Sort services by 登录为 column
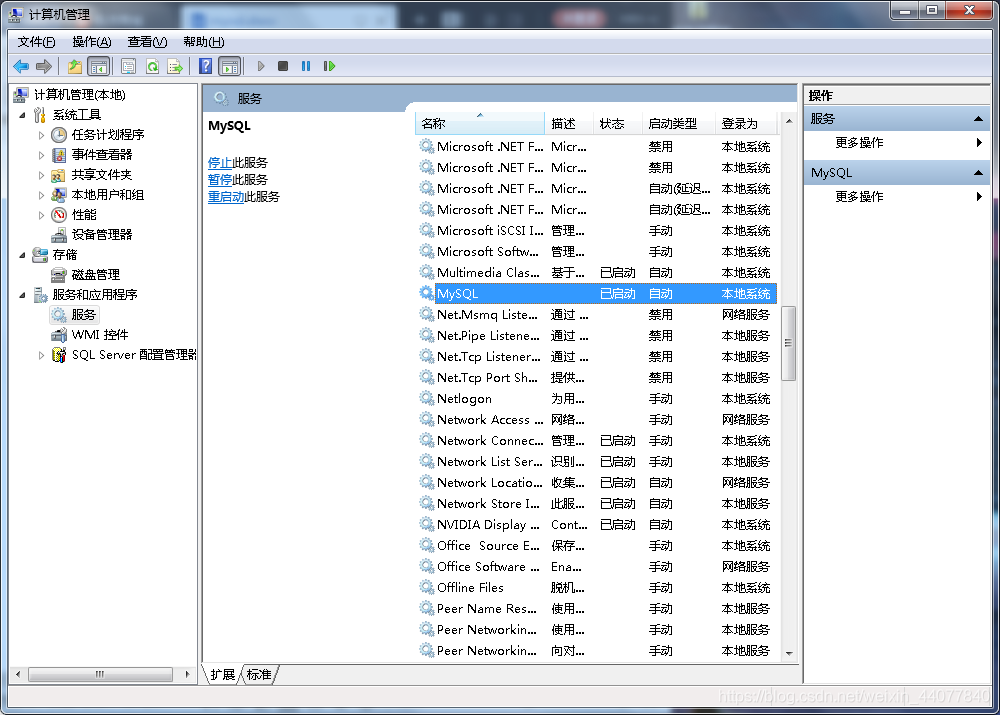Viewport: 1000px width, 715px height. click(x=746, y=124)
